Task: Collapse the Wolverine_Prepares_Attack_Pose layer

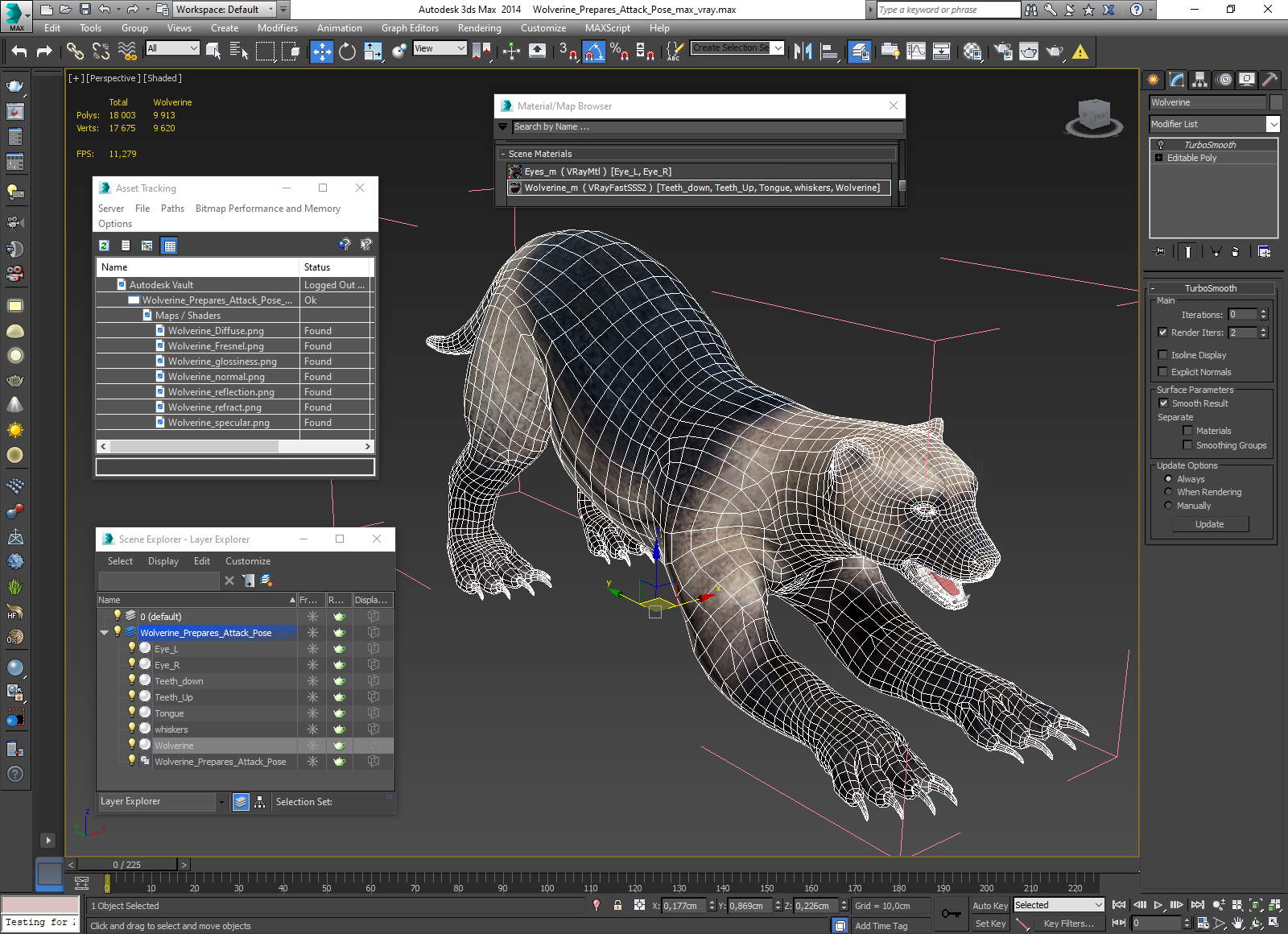Action: (104, 633)
